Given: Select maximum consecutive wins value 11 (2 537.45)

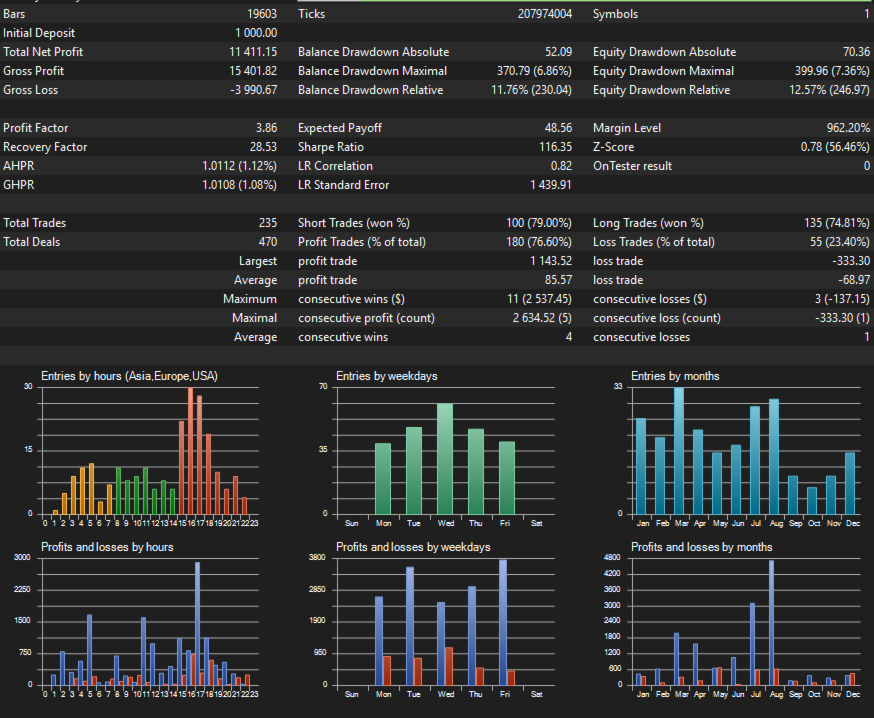Looking at the screenshot, I should pos(540,298).
